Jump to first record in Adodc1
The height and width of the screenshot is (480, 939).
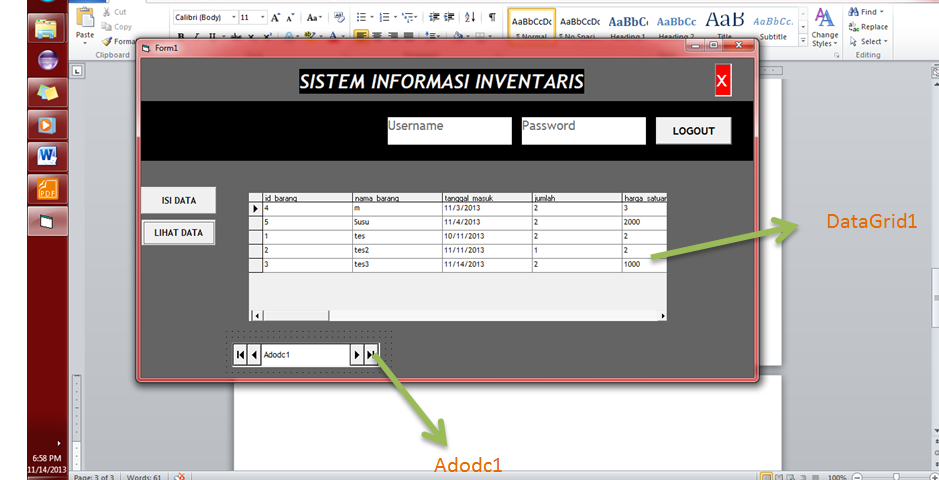click(x=240, y=355)
